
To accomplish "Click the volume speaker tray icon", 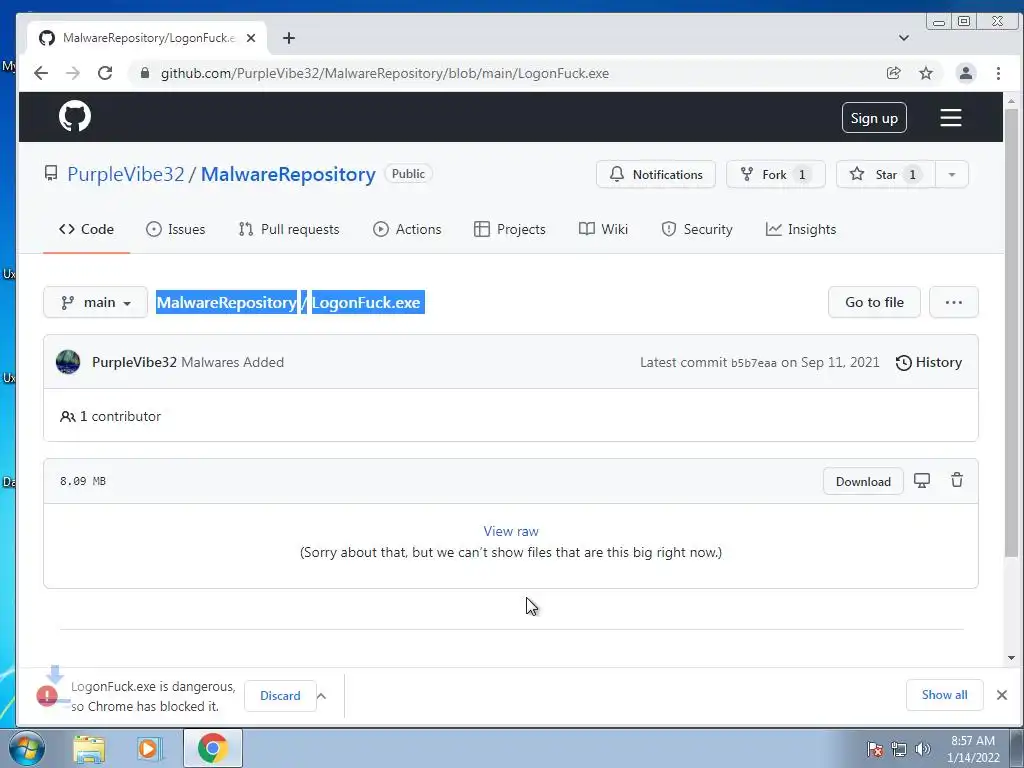I will [x=922, y=749].
